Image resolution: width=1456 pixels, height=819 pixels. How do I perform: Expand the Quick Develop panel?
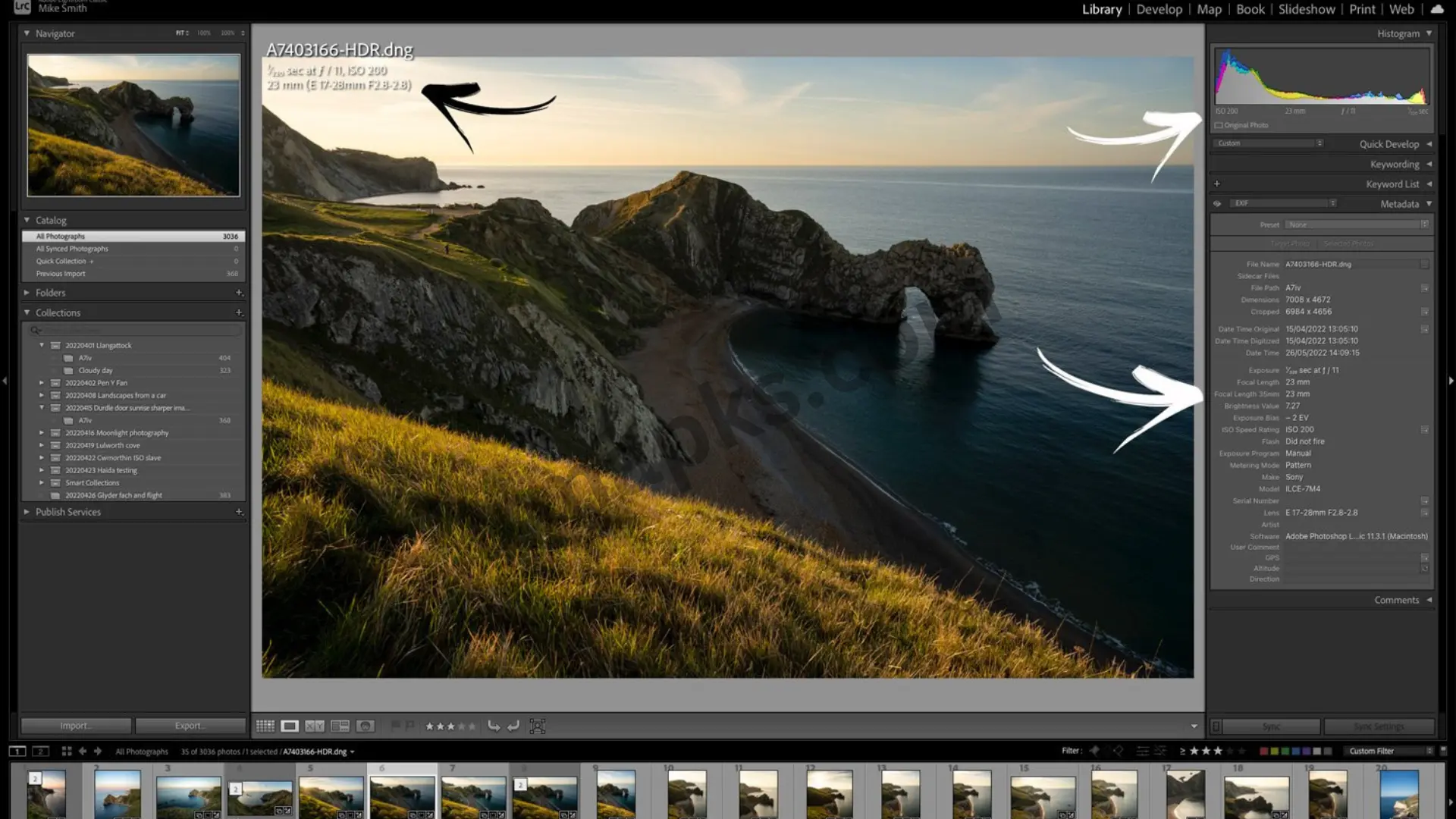tap(1429, 144)
